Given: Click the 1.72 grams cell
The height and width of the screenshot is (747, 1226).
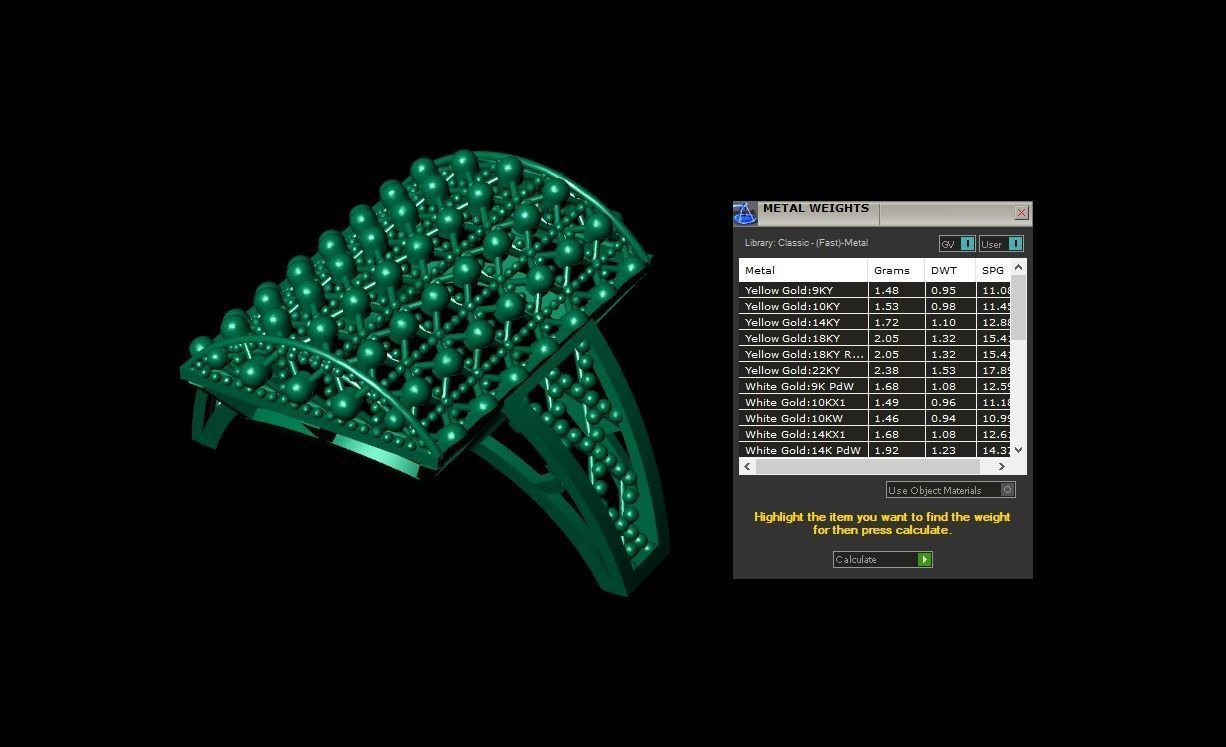Looking at the screenshot, I should coord(896,322).
